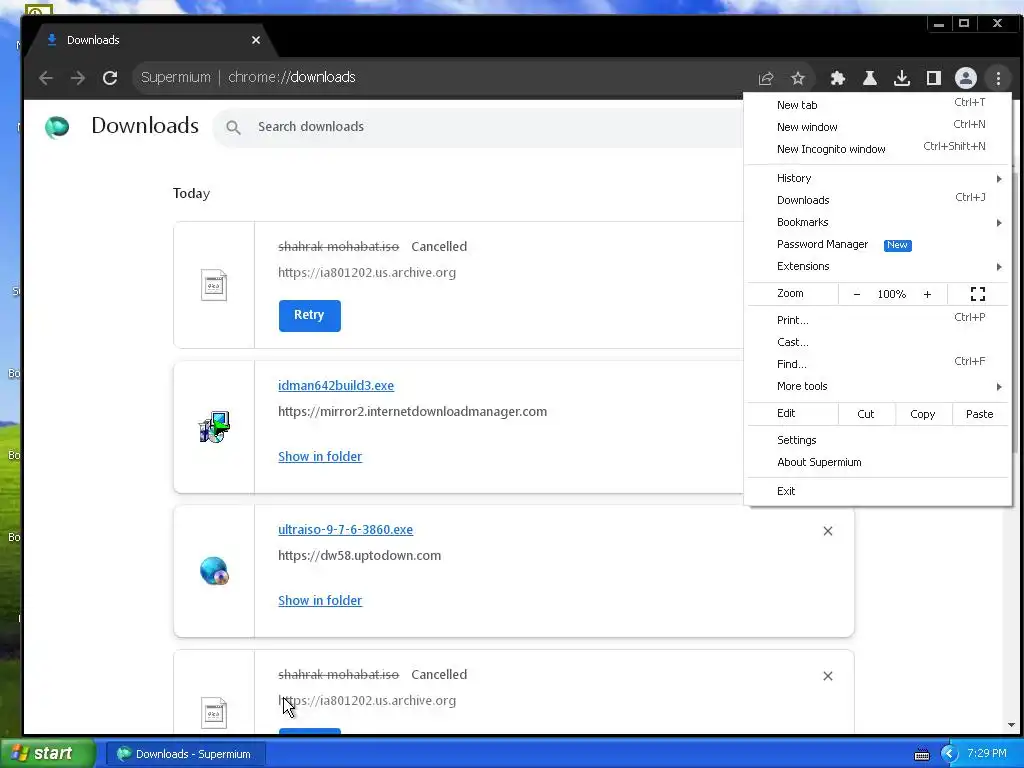
Task: Click the https://dw58.uptodown.com text
Action: [359, 556]
